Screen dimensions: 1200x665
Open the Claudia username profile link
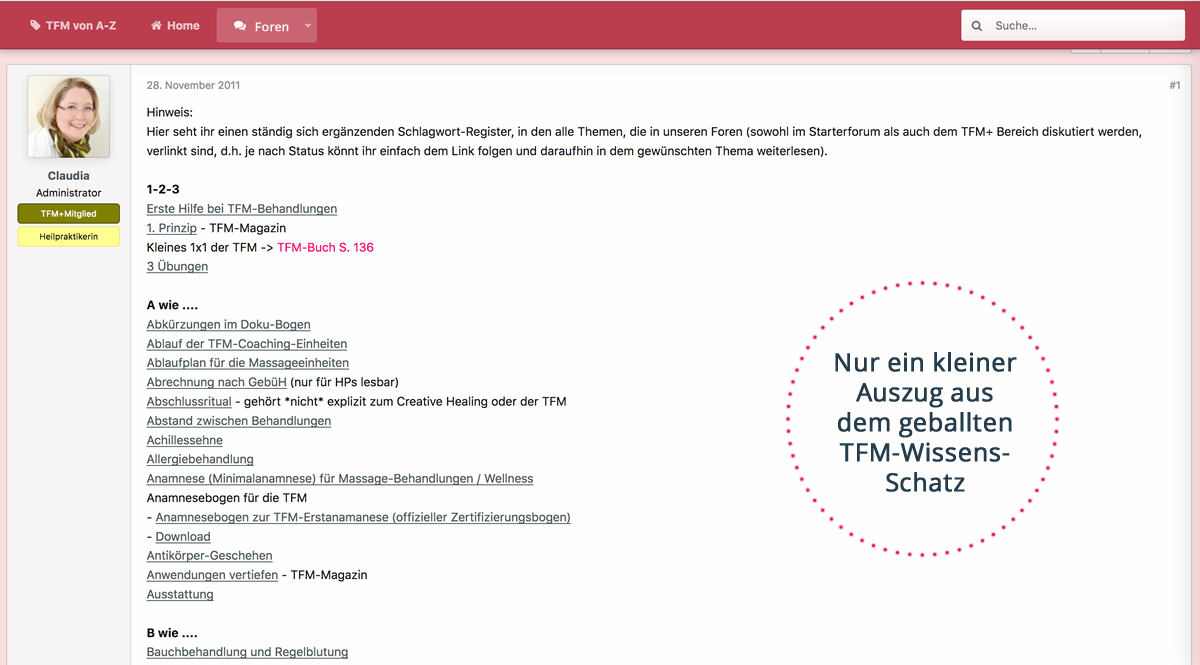tap(69, 176)
